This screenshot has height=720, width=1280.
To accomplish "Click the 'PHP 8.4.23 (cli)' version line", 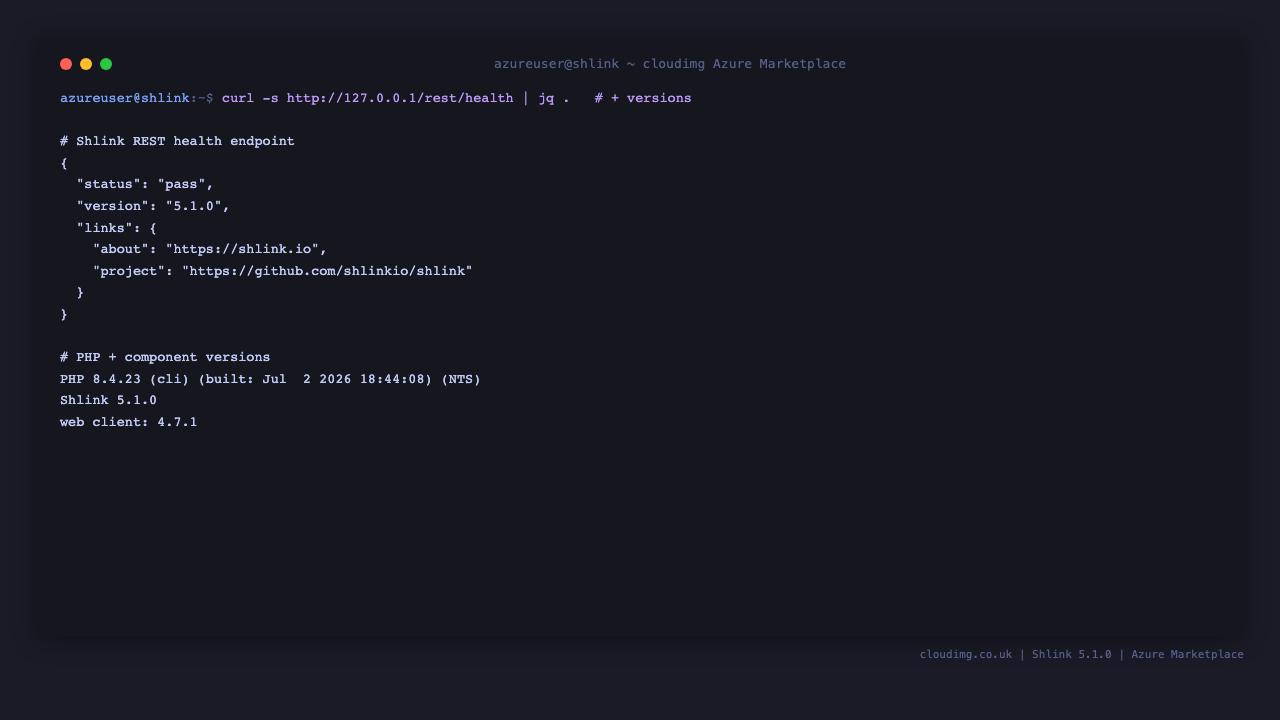I will pos(270,379).
